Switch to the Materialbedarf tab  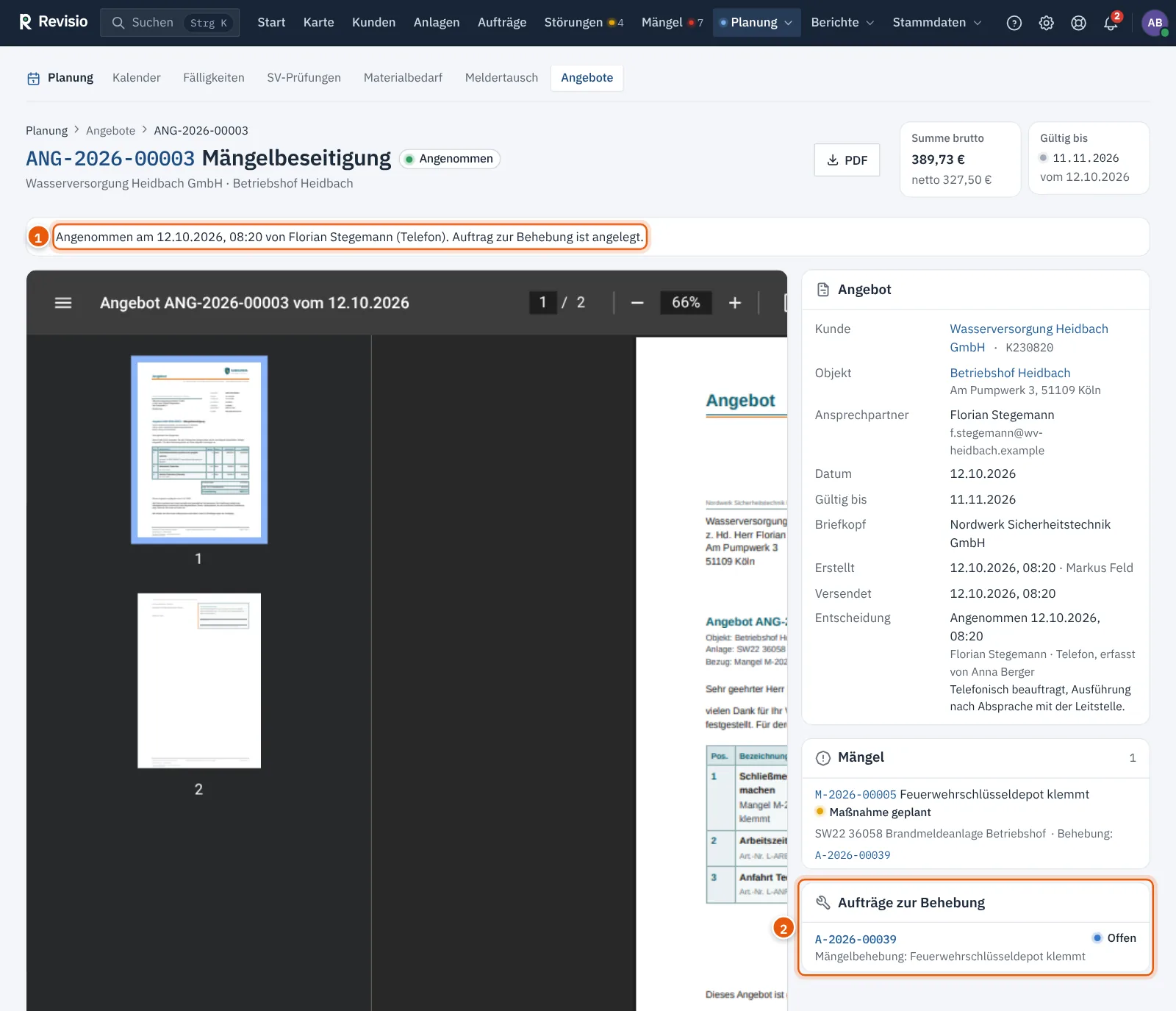[403, 78]
